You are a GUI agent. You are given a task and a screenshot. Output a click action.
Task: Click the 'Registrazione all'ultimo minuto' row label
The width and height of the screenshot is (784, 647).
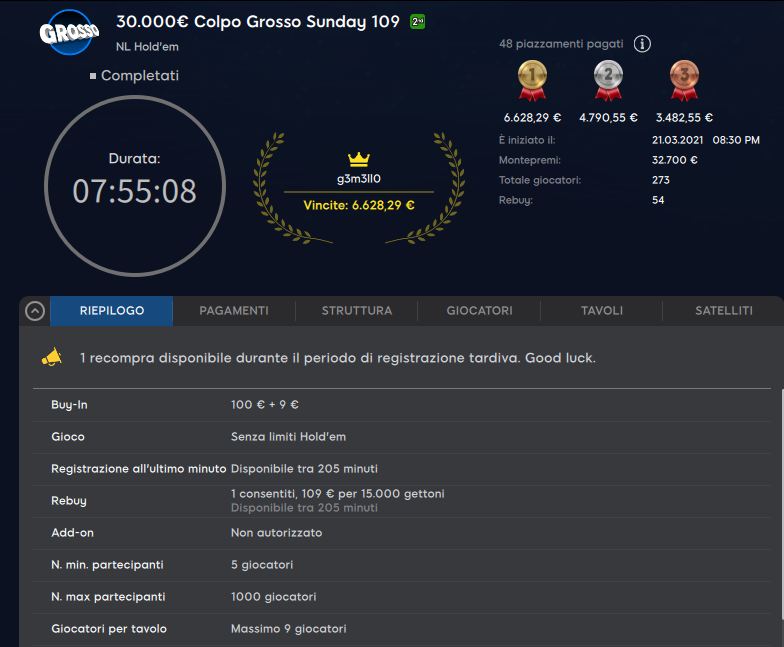[x=138, y=468]
